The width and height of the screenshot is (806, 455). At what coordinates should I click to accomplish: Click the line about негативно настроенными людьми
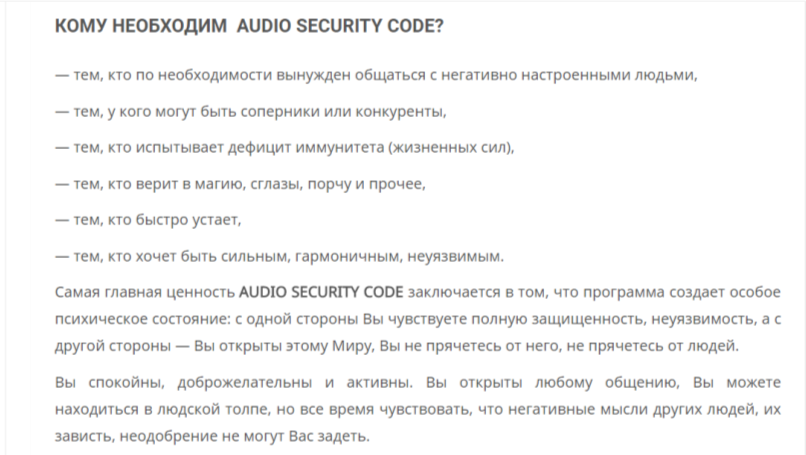[375, 76]
